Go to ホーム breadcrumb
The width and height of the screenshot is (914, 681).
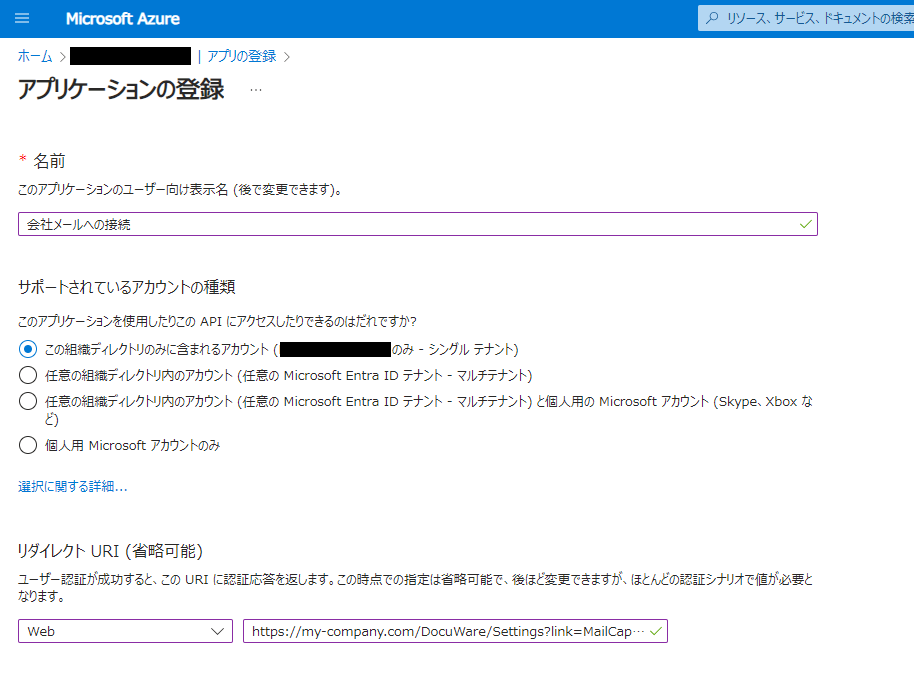[x=34, y=56]
